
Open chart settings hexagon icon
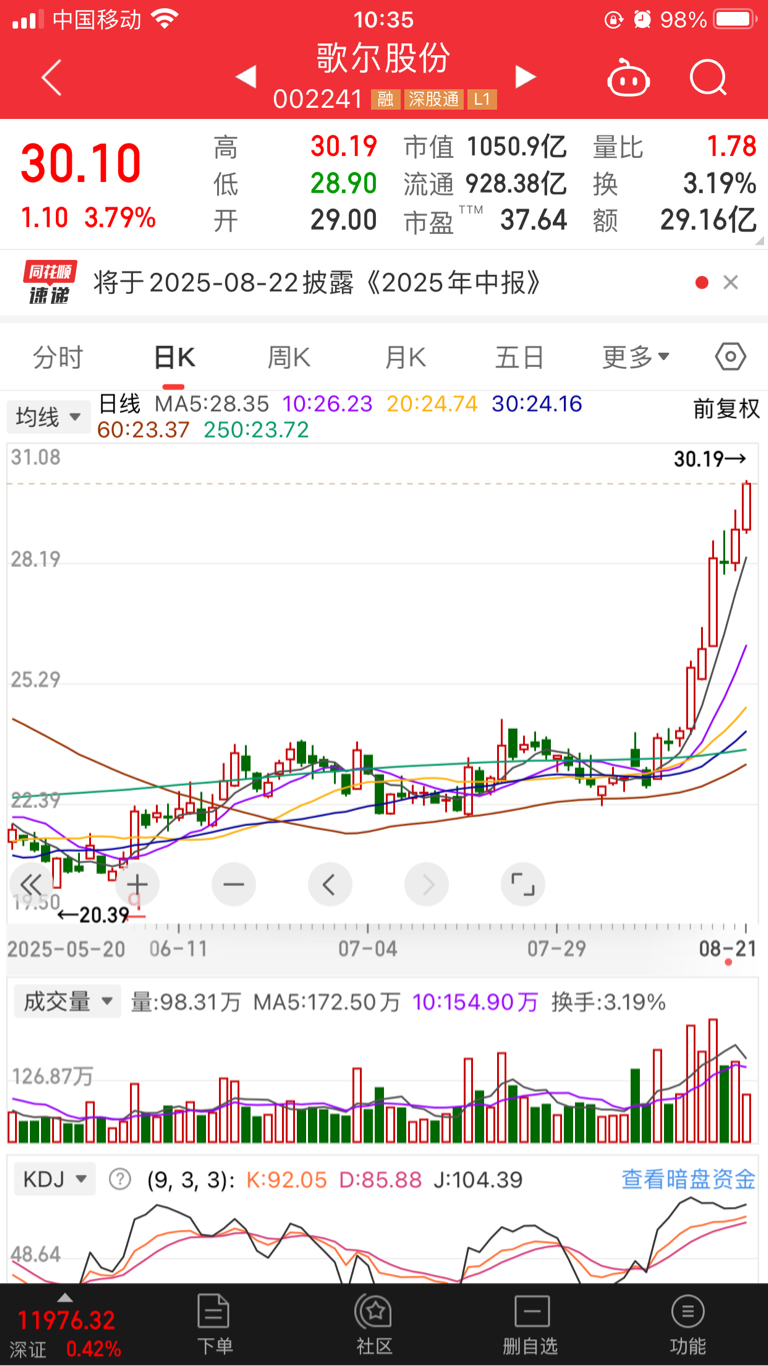pos(731,357)
